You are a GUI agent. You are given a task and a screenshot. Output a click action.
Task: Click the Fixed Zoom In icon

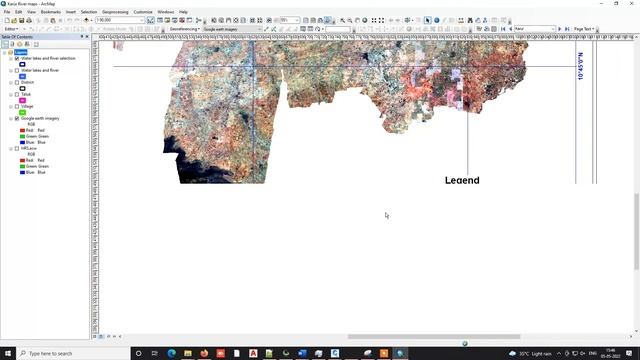coord(373,20)
